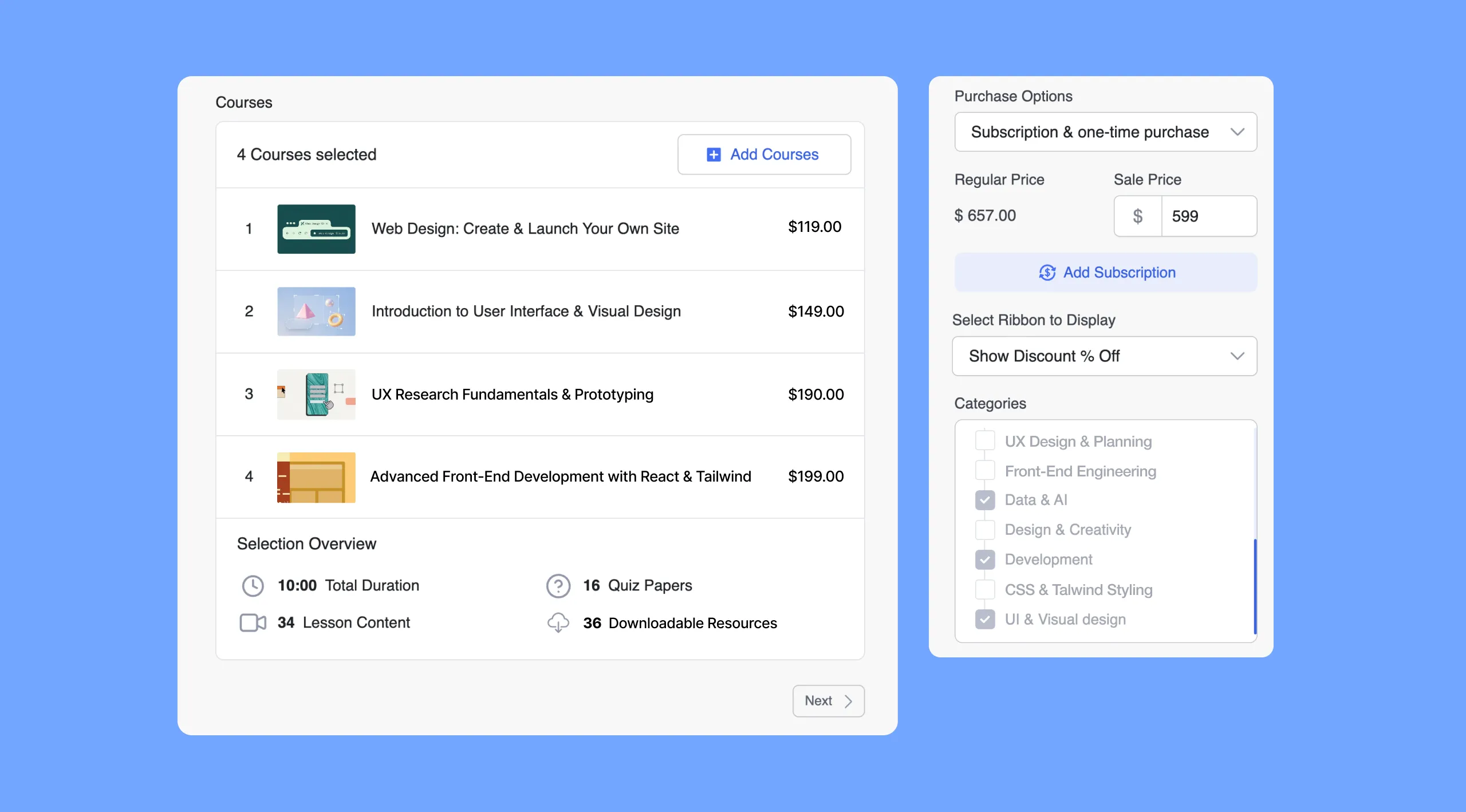Image resolution: width=1466 pixels, height=812 pixels.
Task: Click the 36 Downloadable Resources text
Action: tap(680, 623)
